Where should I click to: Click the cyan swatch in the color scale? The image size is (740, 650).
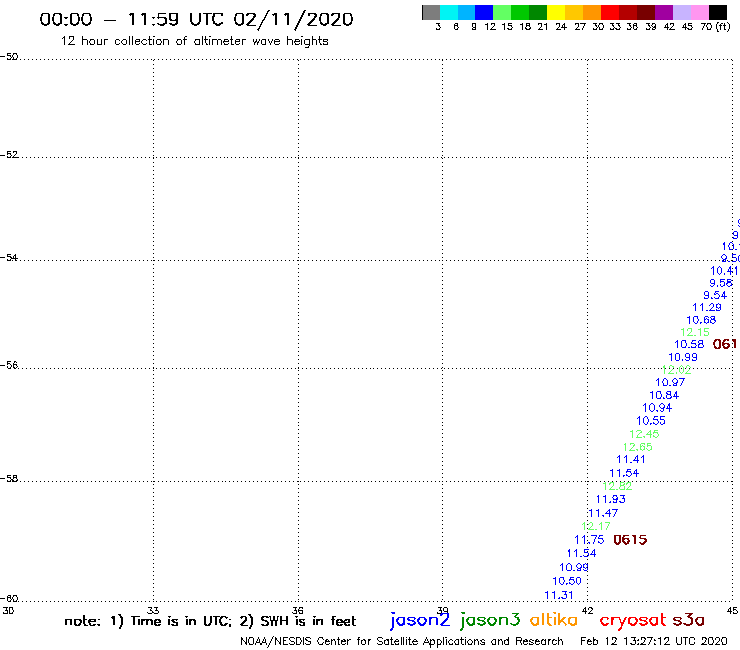(x=449, y=12)
